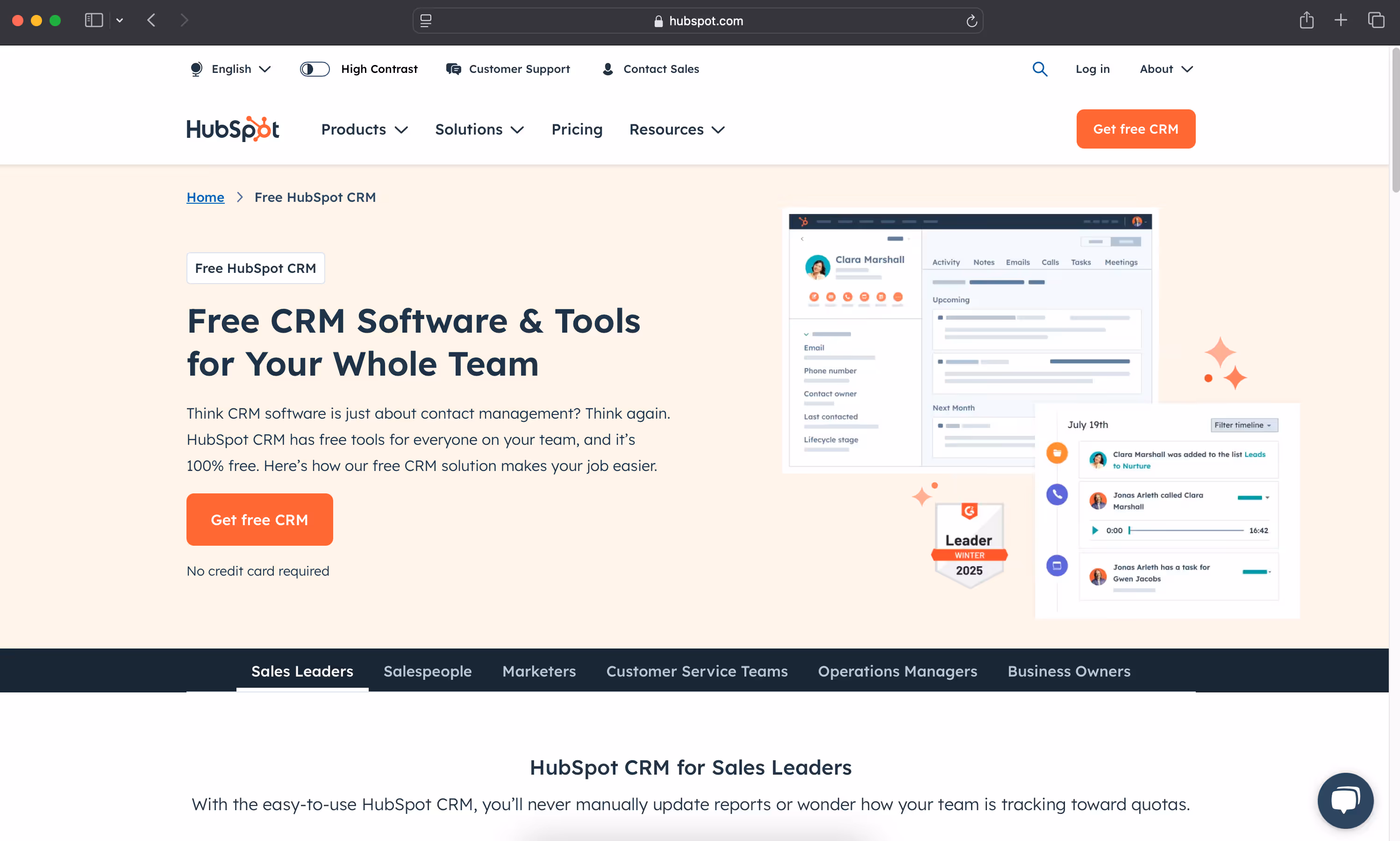Switch to the Salespeople tab
The width and height of the screenshot is (1400, 841).
[x=428, y=671]
